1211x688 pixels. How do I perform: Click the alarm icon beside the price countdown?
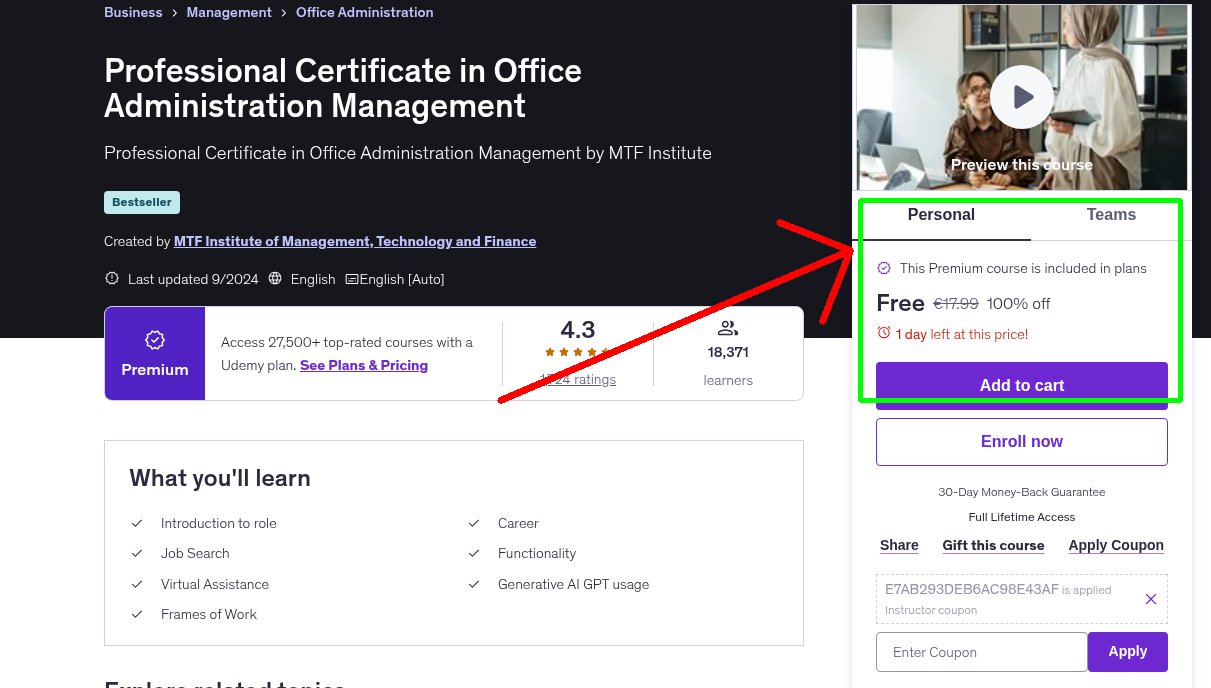pos(884,333)
